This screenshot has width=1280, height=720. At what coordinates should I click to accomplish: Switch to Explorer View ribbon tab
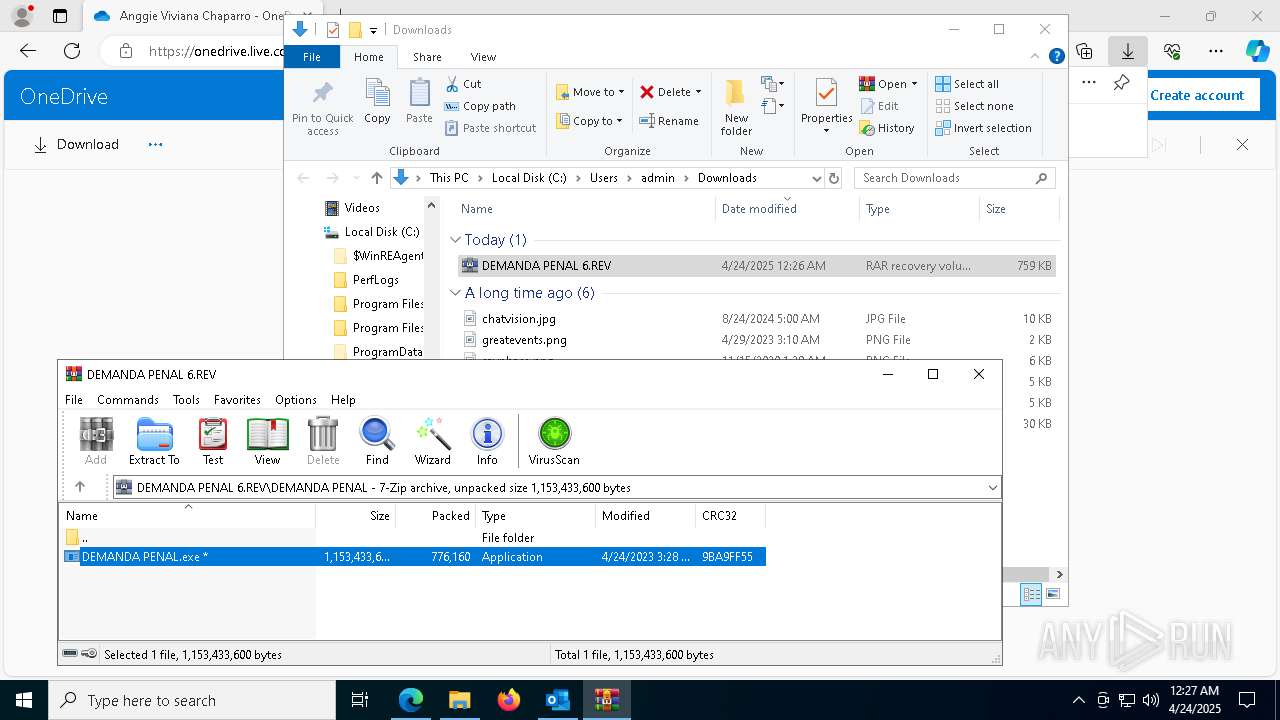point(483,57)
